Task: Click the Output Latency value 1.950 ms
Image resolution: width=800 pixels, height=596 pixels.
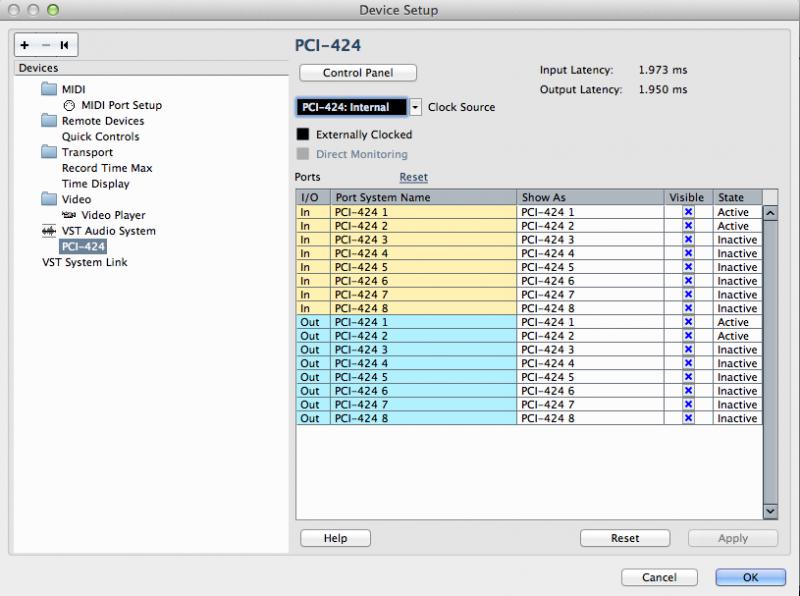Action: click(x=663, y=89)
